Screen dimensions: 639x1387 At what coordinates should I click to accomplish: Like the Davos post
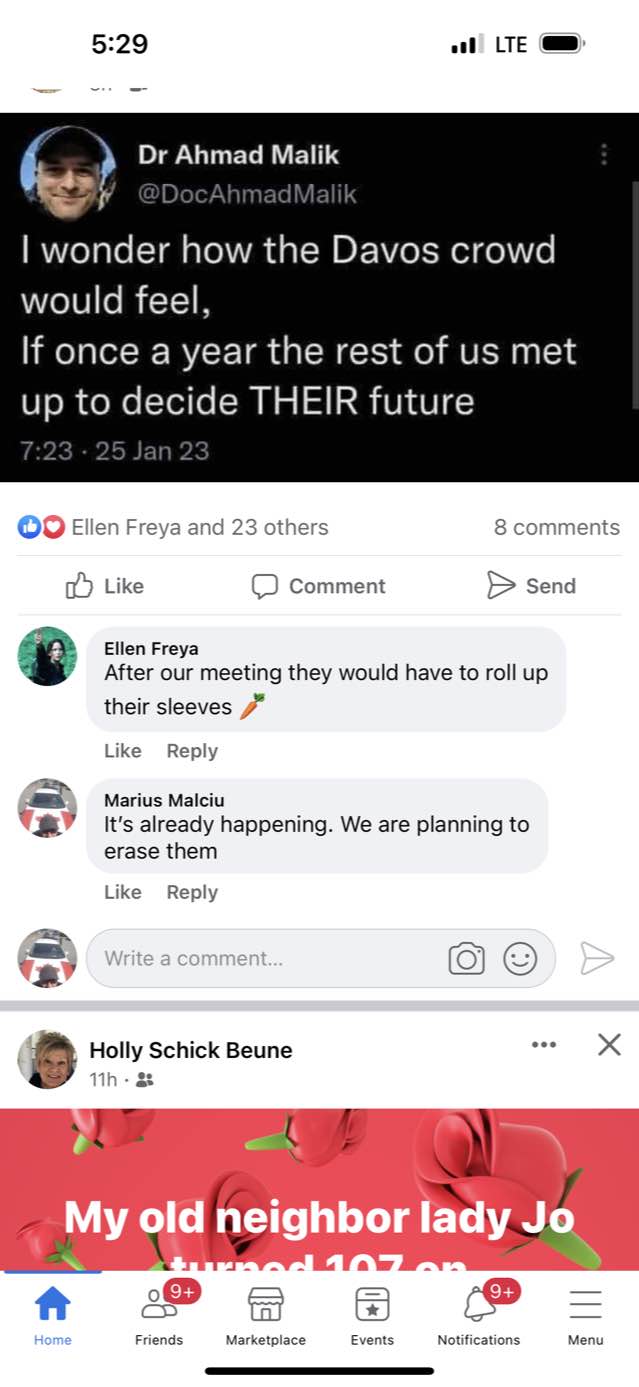[105, 586]
